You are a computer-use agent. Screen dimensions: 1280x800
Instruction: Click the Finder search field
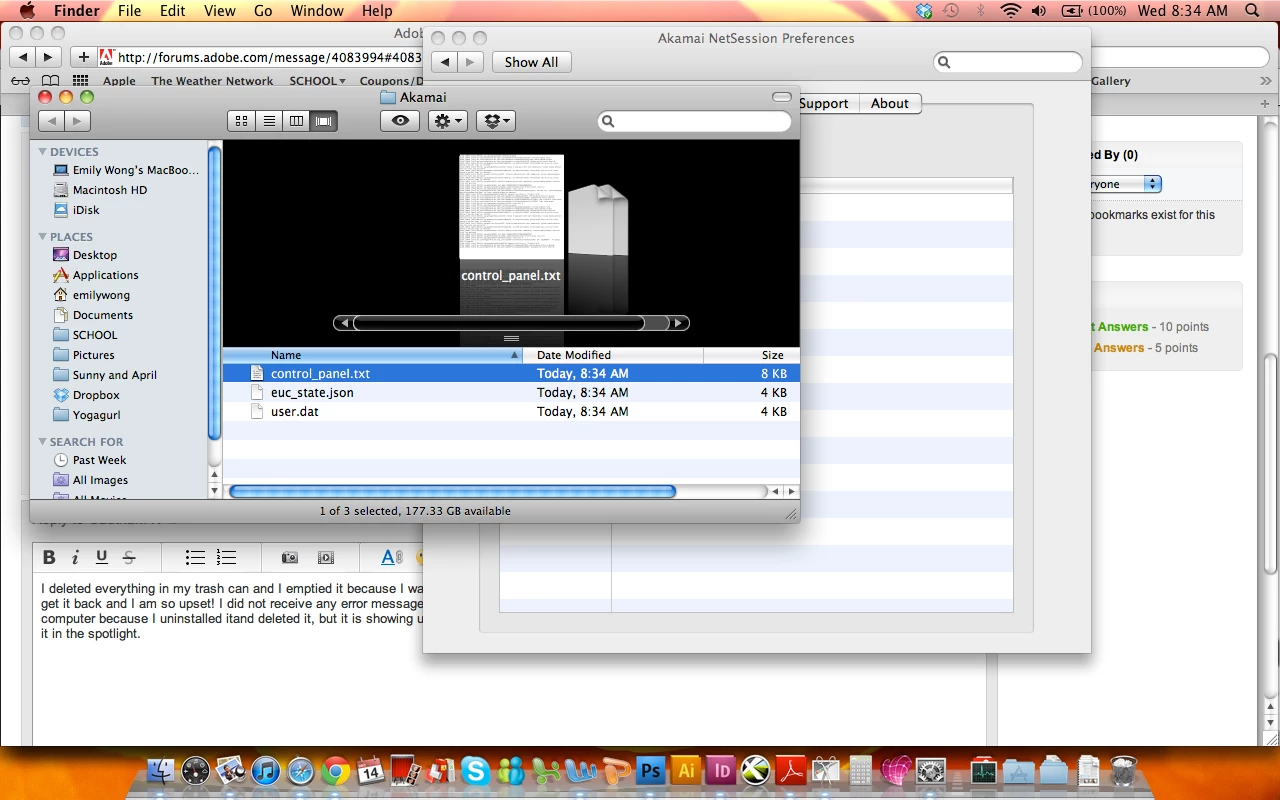(694, 121)
